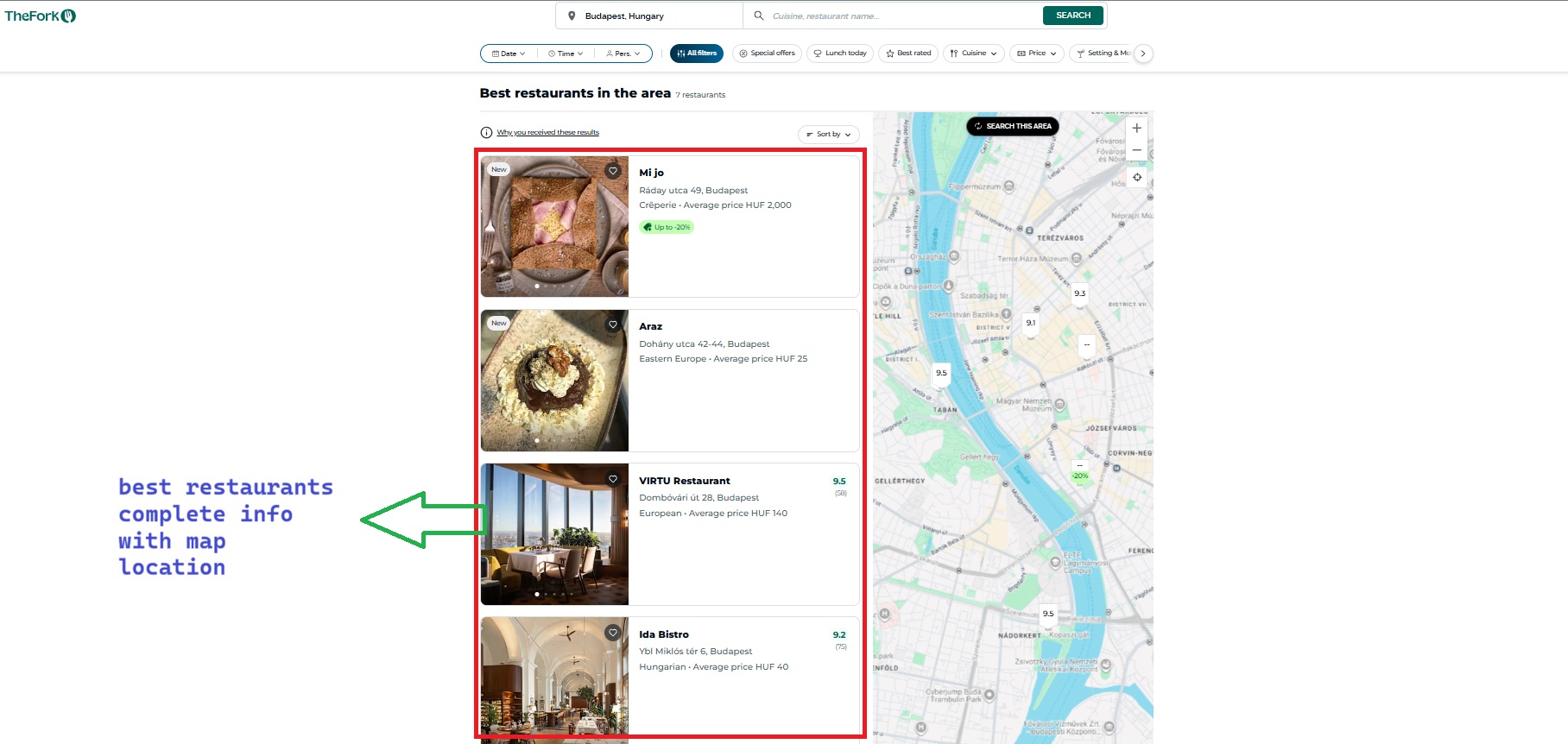
Task: Open the Ida Bistro listing title
Action: (664, 634)
